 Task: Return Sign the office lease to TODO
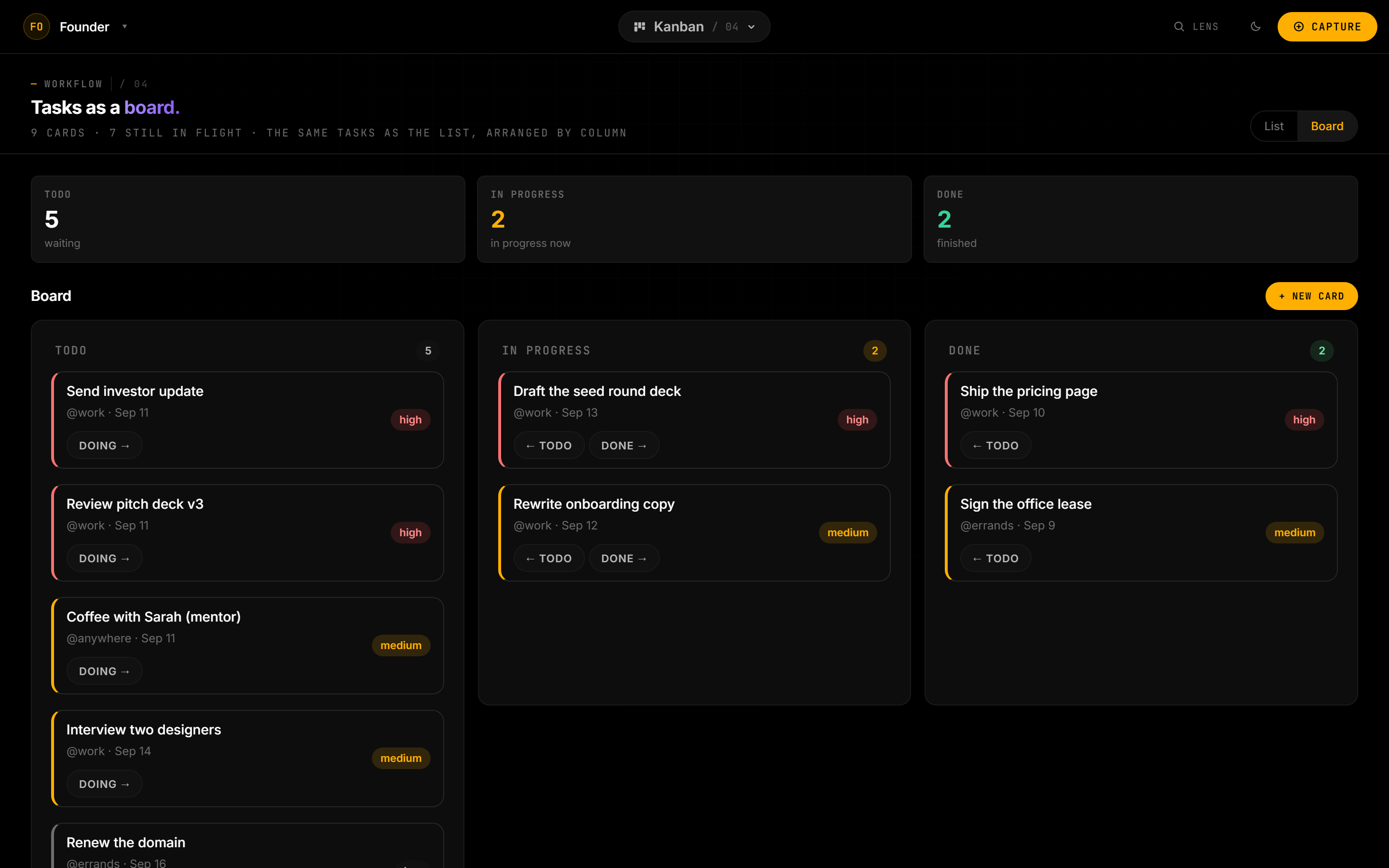995,558
